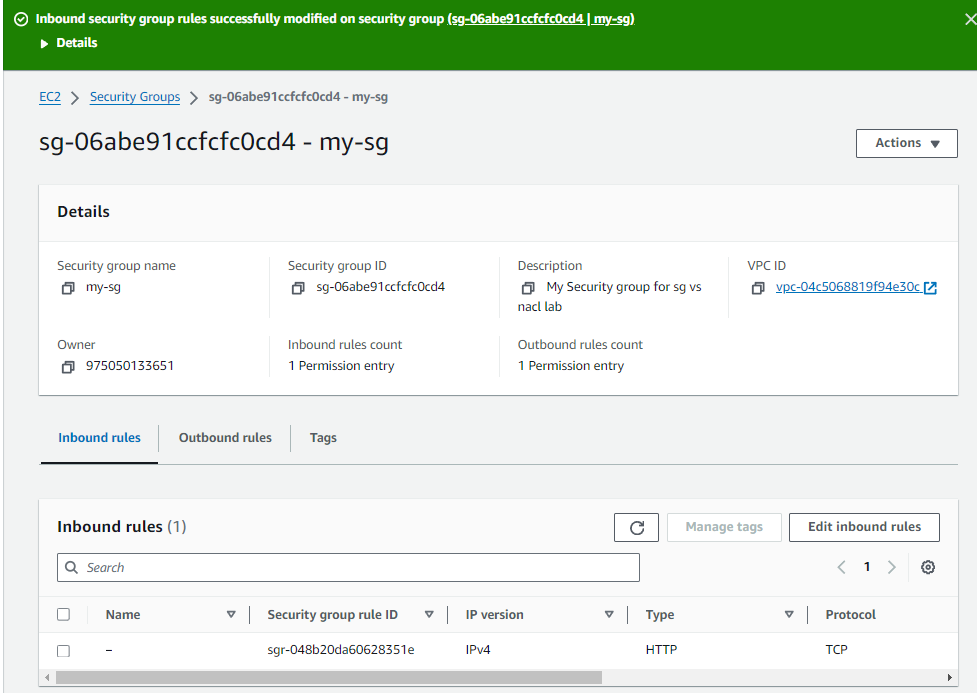Expand the Details section in banner
The height and width of the screenshot is (693, 977).
[69, 43]
